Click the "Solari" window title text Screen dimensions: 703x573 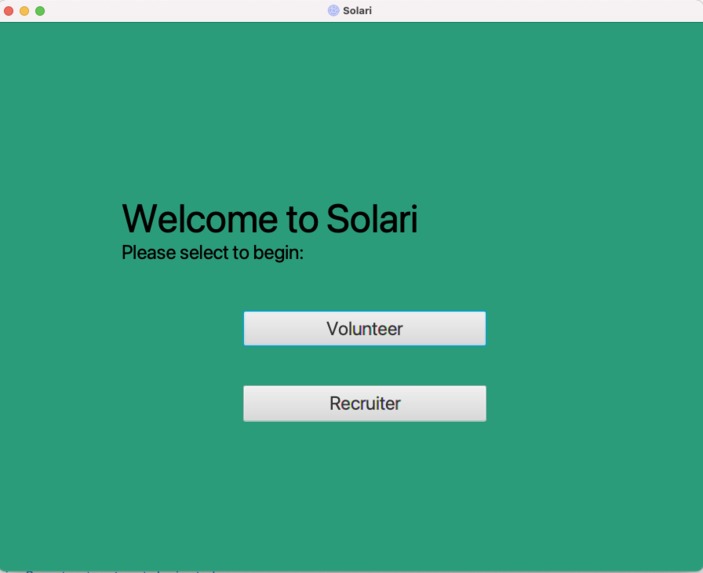(x=357, y=10)
